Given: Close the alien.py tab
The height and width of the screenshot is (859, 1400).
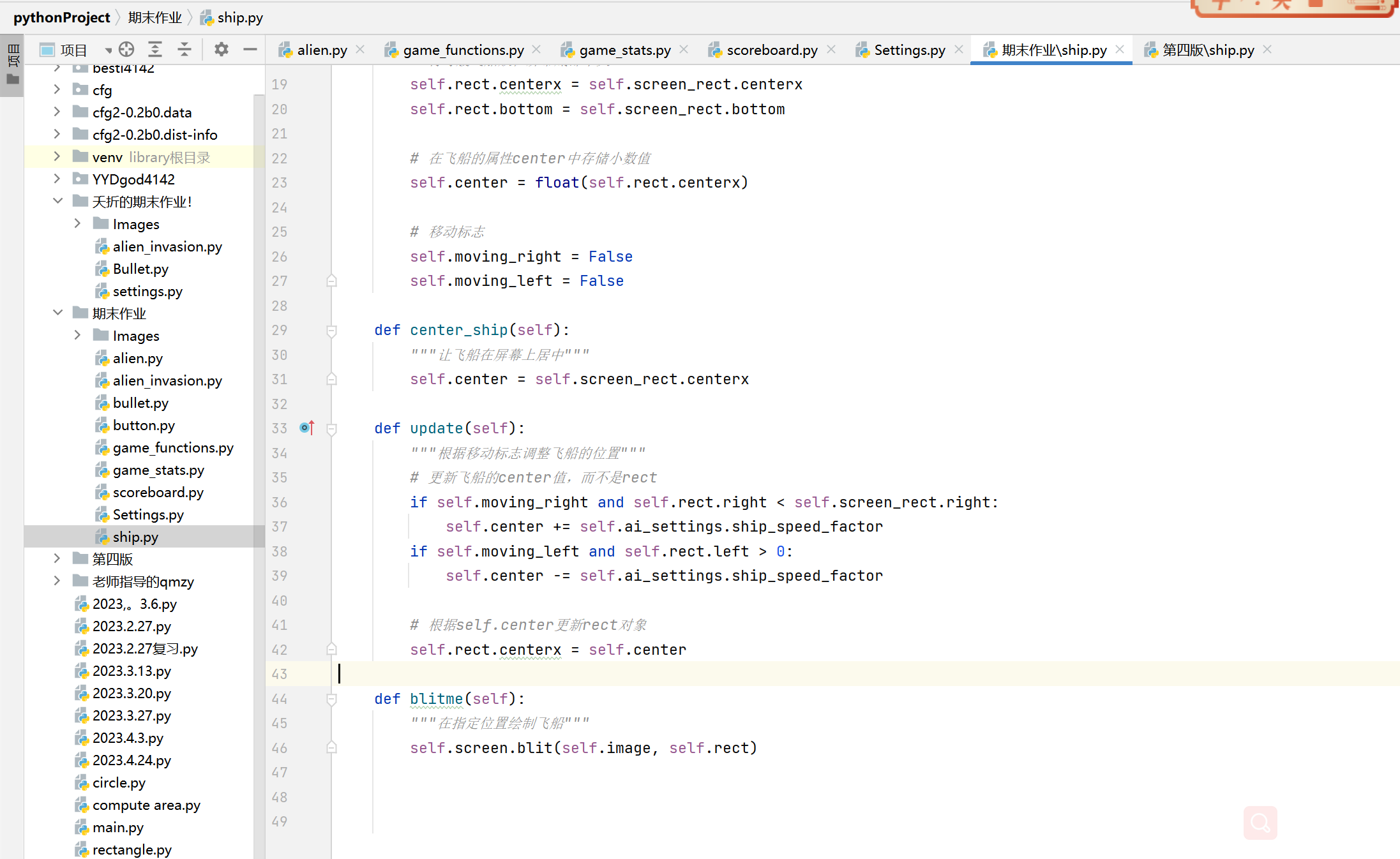Looking at the screenshot, I should pos(361,49).
